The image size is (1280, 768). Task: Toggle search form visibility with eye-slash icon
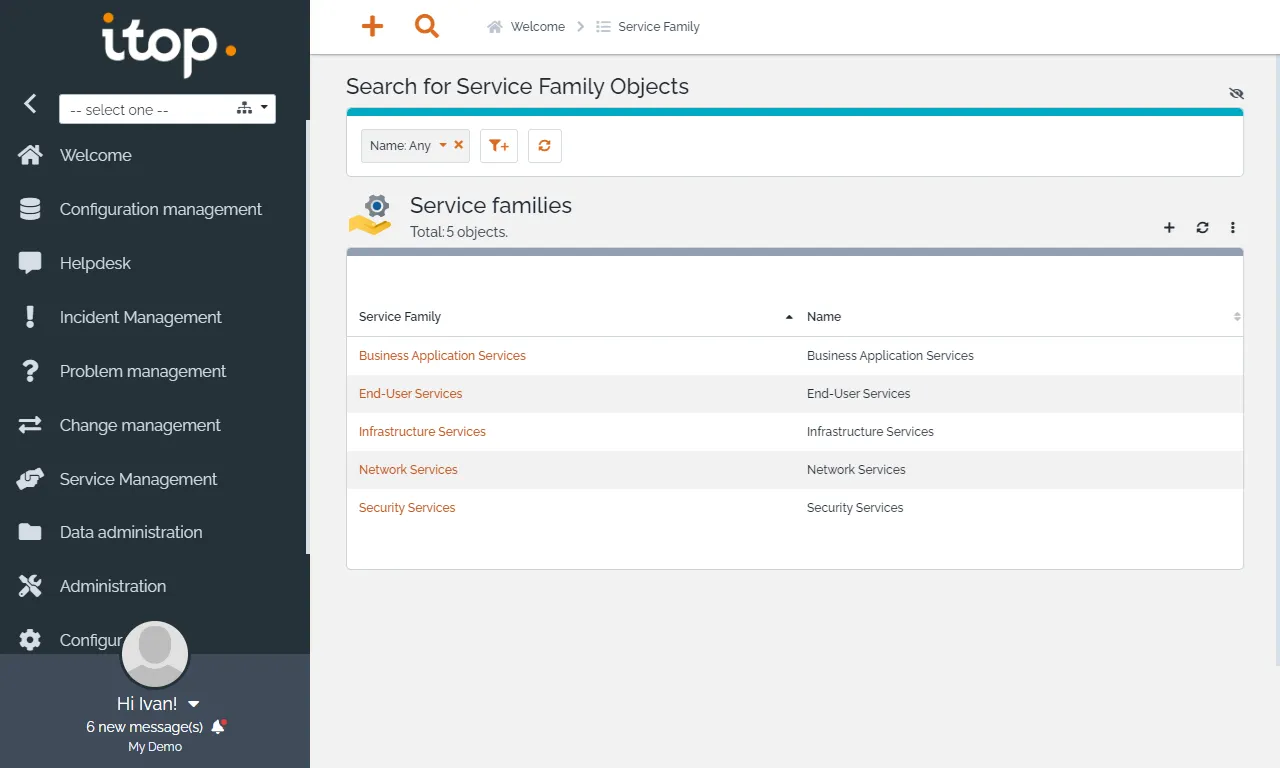point(1236,93)
